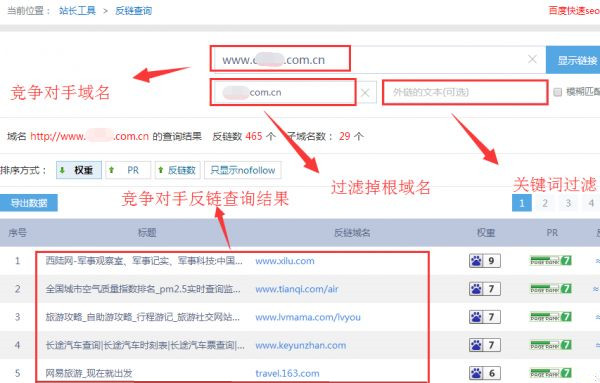Viewport: 600px width, 383px height.
Task: Click PageRank badge for www.xilu.com
Action: coord(551,261)
